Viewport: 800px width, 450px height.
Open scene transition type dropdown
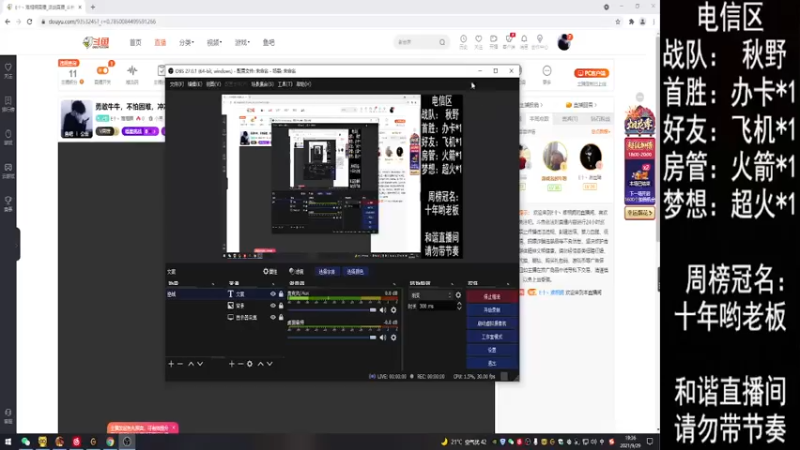[x=432, y=295]
